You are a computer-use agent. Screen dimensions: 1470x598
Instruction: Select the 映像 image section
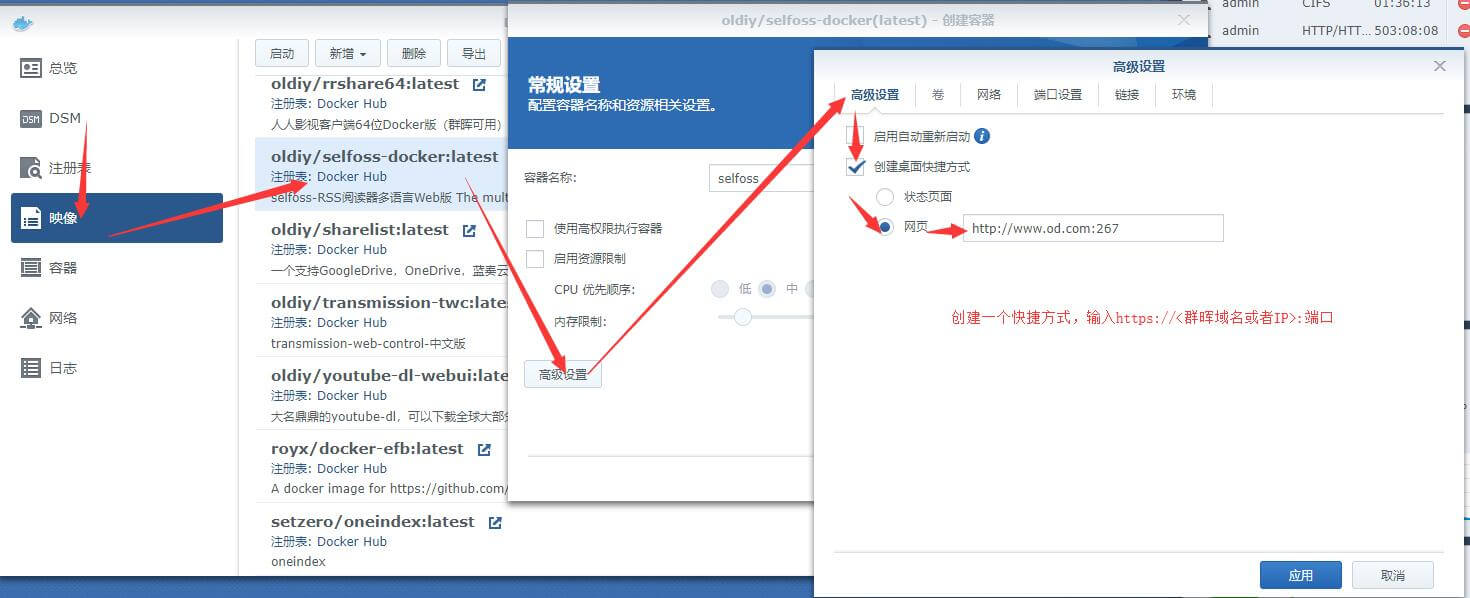coord(116,218)
